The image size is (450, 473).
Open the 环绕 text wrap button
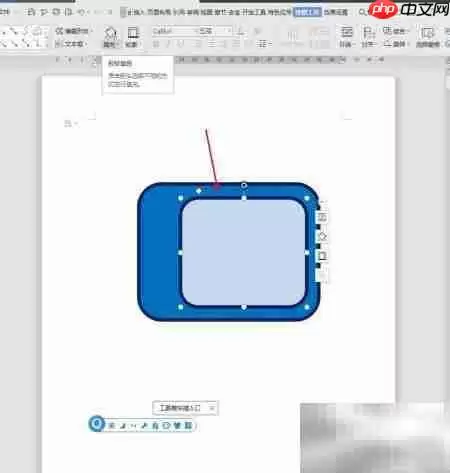tap(347, 37)
